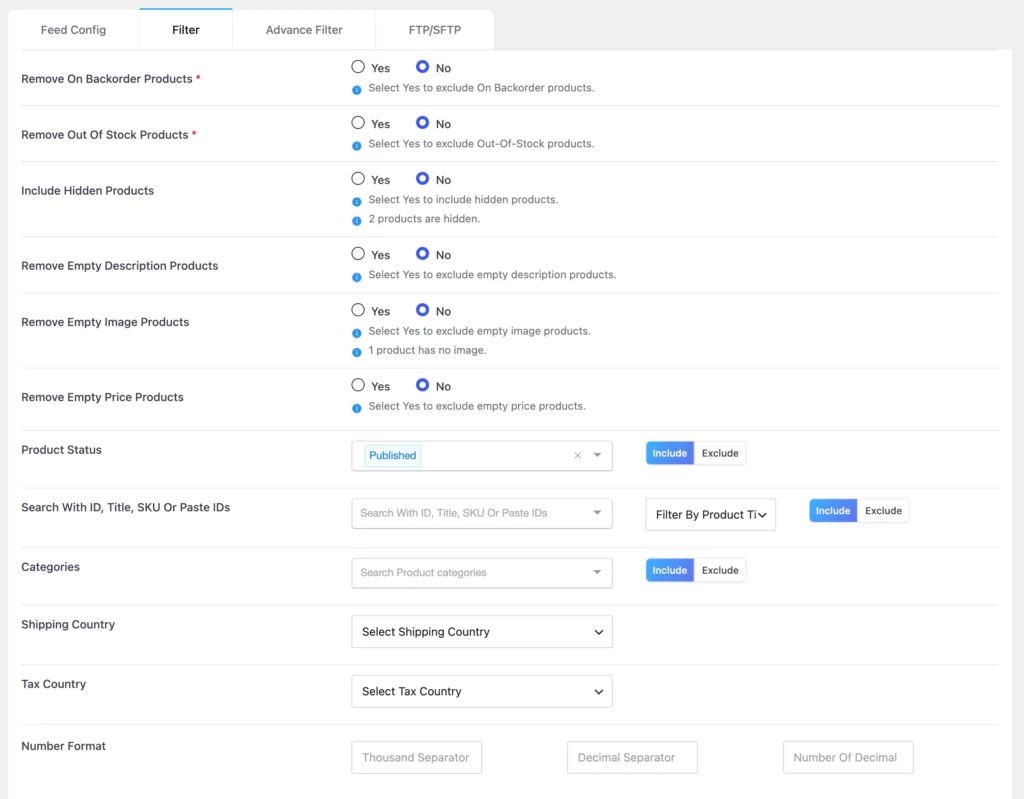Open Select Shipping Country dropdown
This screenshot has width=1024, height=799.
point(481,632)
